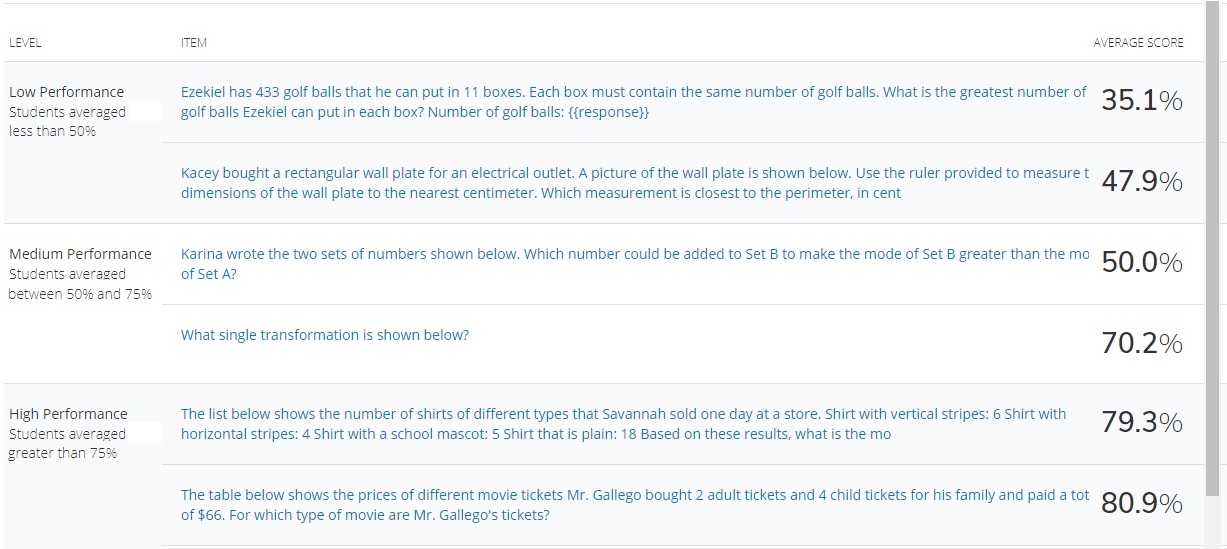Screen dimensions: 1227x549
Task: Click the 79.3% score value
Action: pos(1141,424)
